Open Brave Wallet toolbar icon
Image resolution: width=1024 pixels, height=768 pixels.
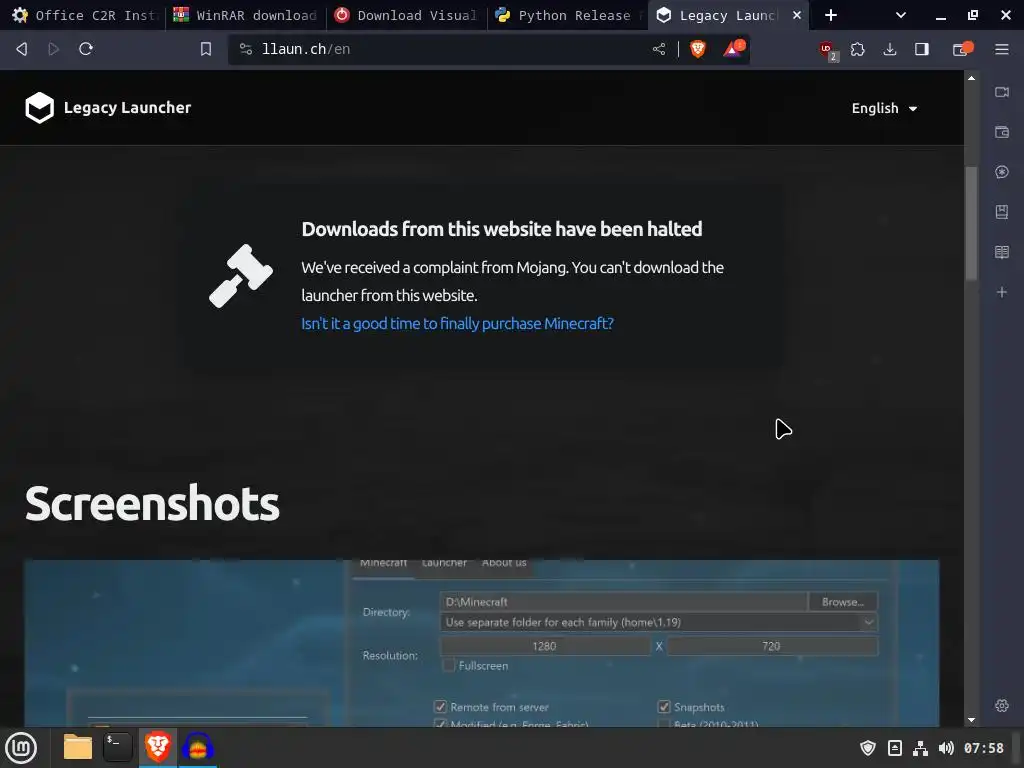pyautogui.click(x=962, y=49)
